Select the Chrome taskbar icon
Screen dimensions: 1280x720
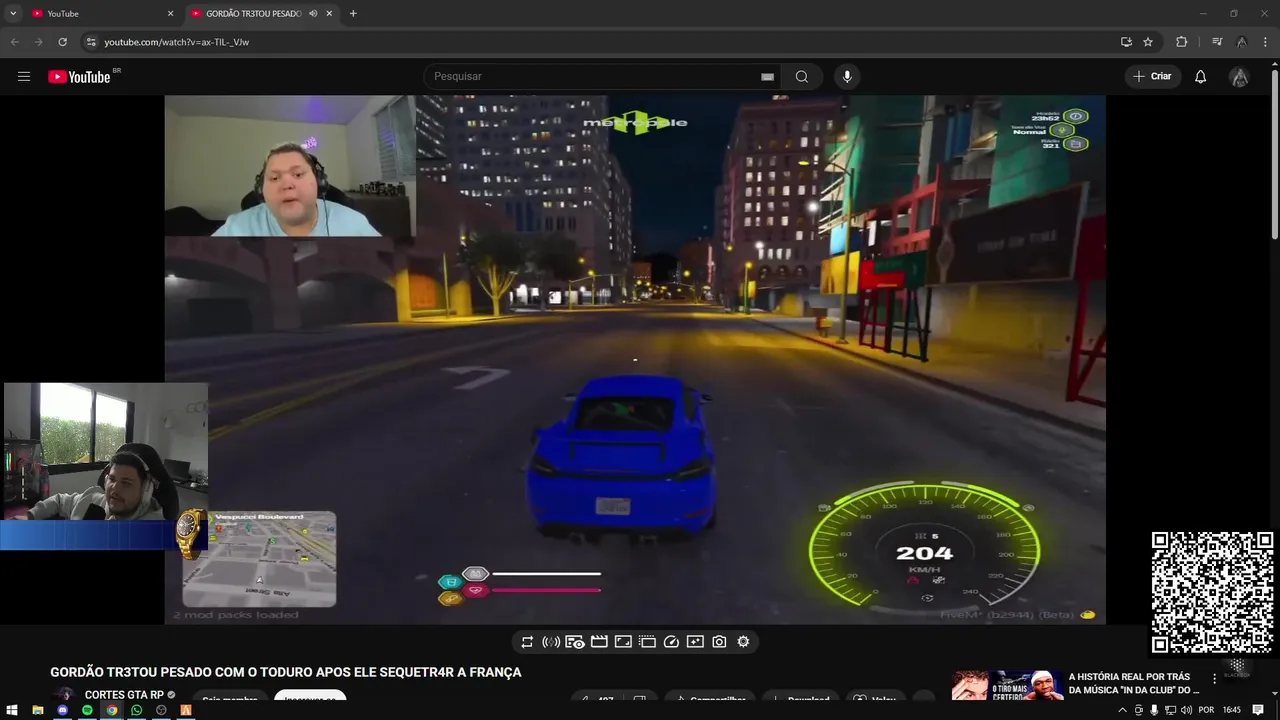click(x=112, y=710)
